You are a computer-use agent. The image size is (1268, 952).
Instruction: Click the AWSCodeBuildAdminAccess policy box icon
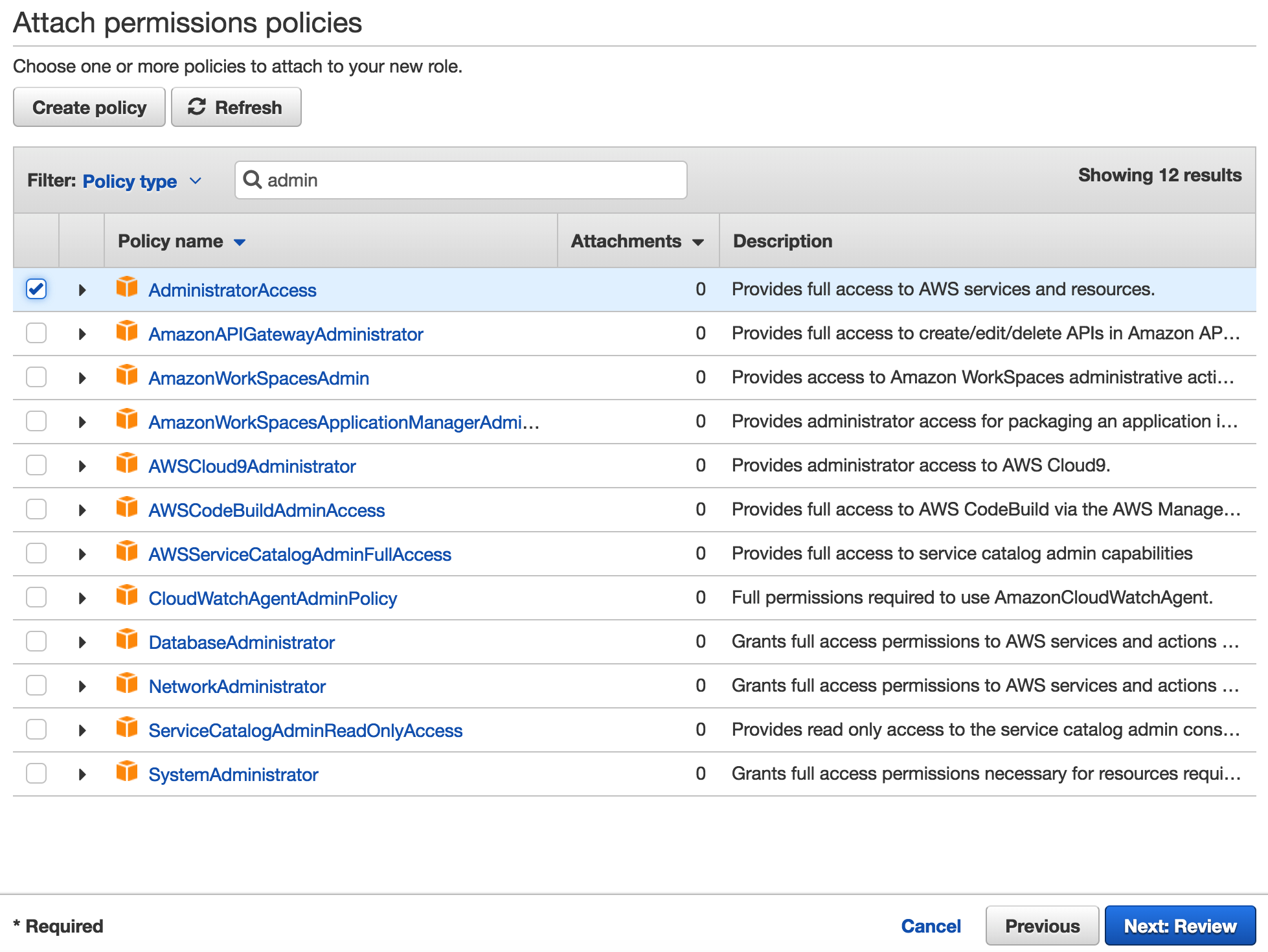pyautogui.click(x=127, y=506)
